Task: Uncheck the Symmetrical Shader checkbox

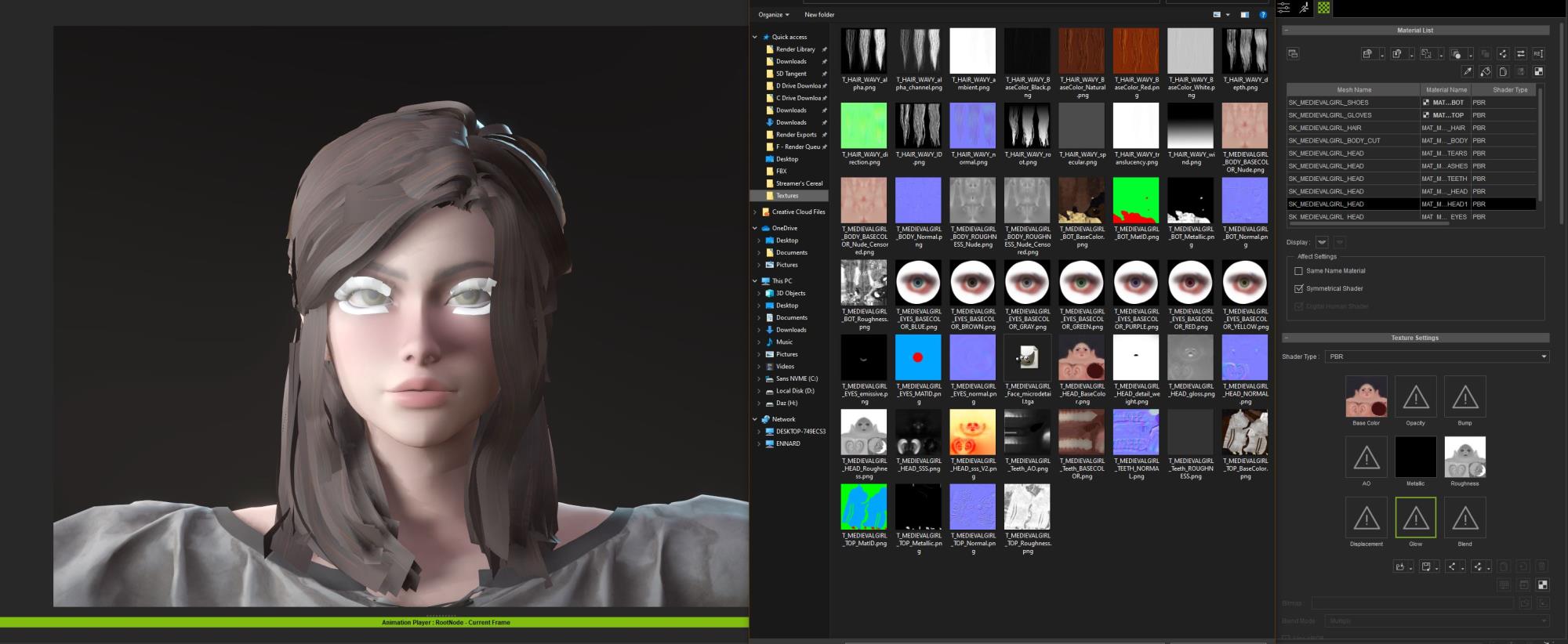Action: [1298, 289]
